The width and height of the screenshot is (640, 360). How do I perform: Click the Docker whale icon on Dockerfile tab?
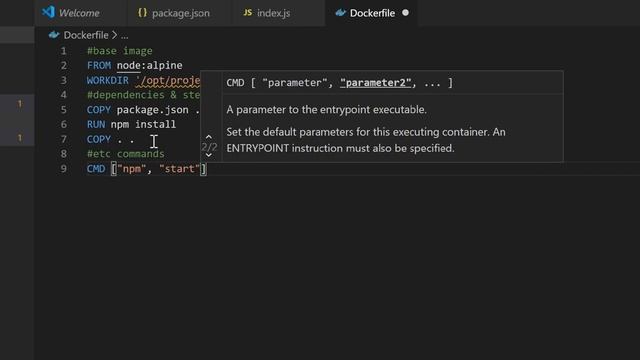(340, 13)
